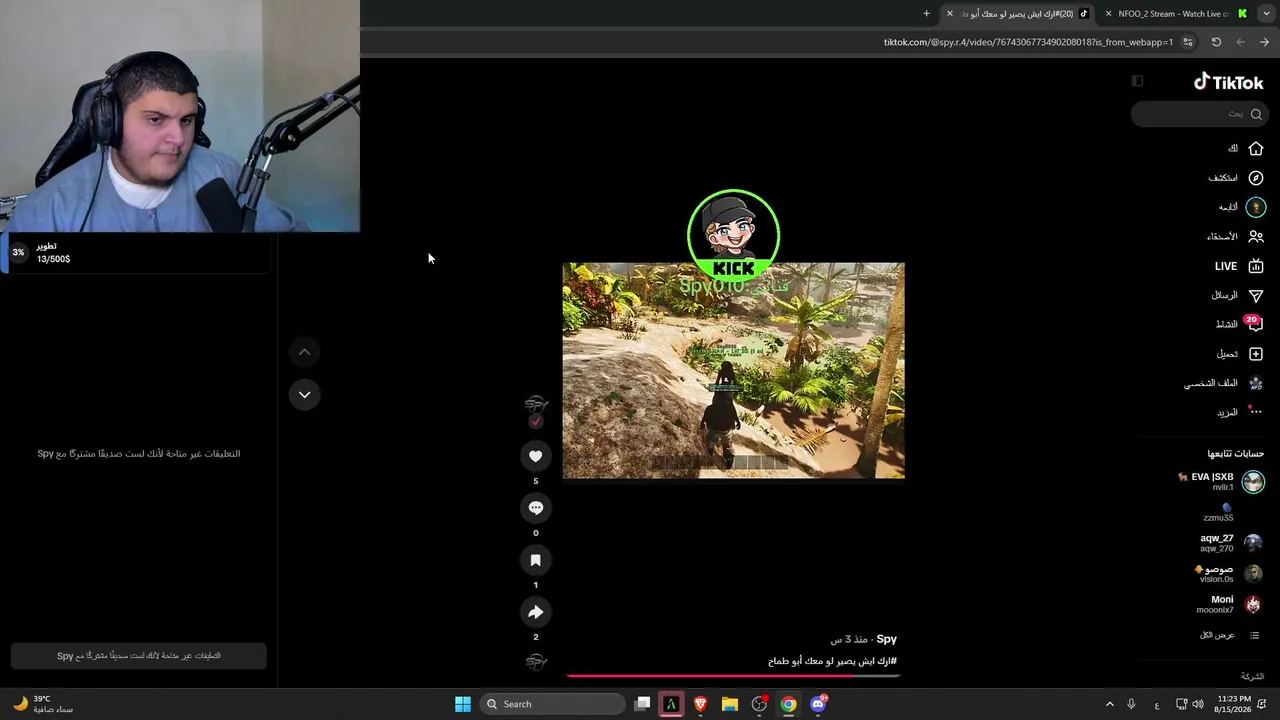1280x720 pixels.
Task: Open File Explorer from taskbar
Action: pos(730,704)
